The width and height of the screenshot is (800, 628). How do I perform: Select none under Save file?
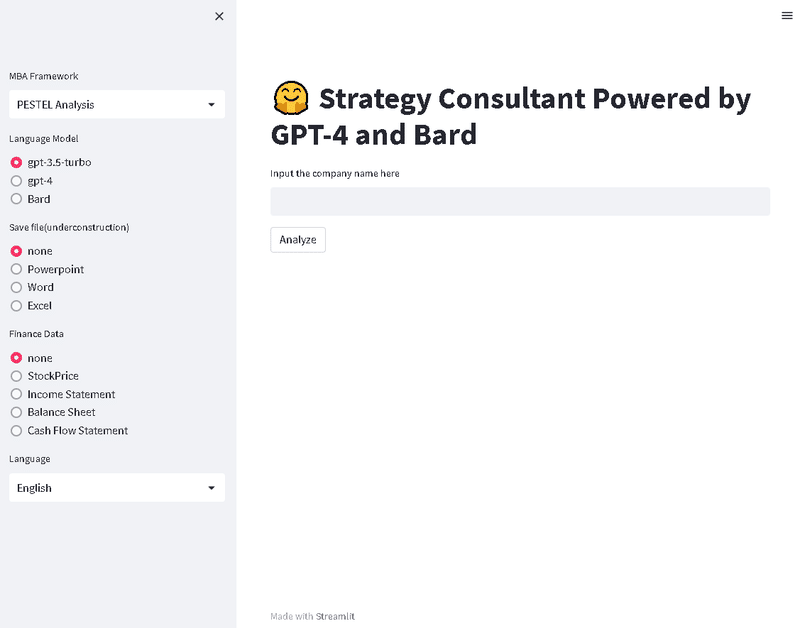click(32, 251)
